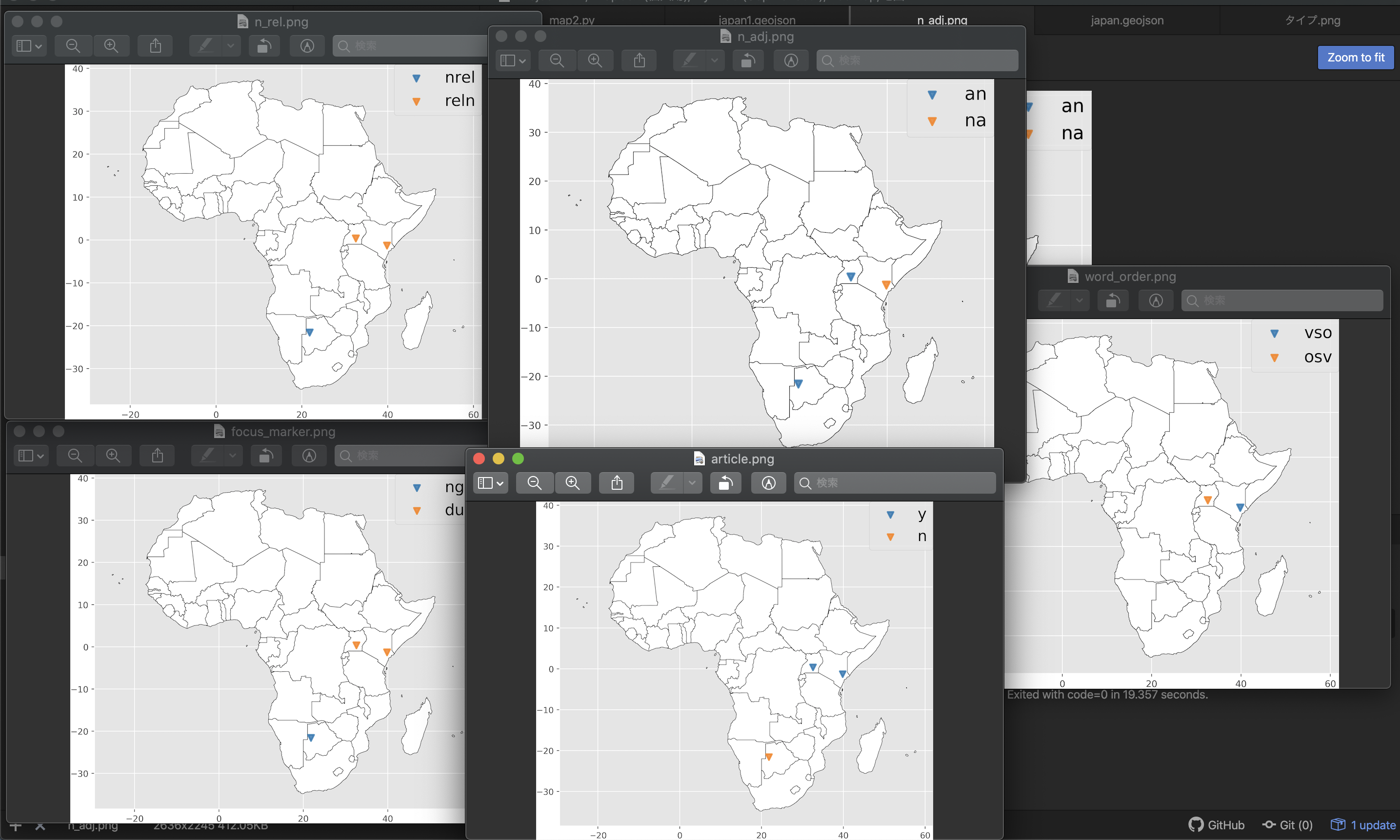
Task: Open Git (0) status bar panel
Action: 1287,825
